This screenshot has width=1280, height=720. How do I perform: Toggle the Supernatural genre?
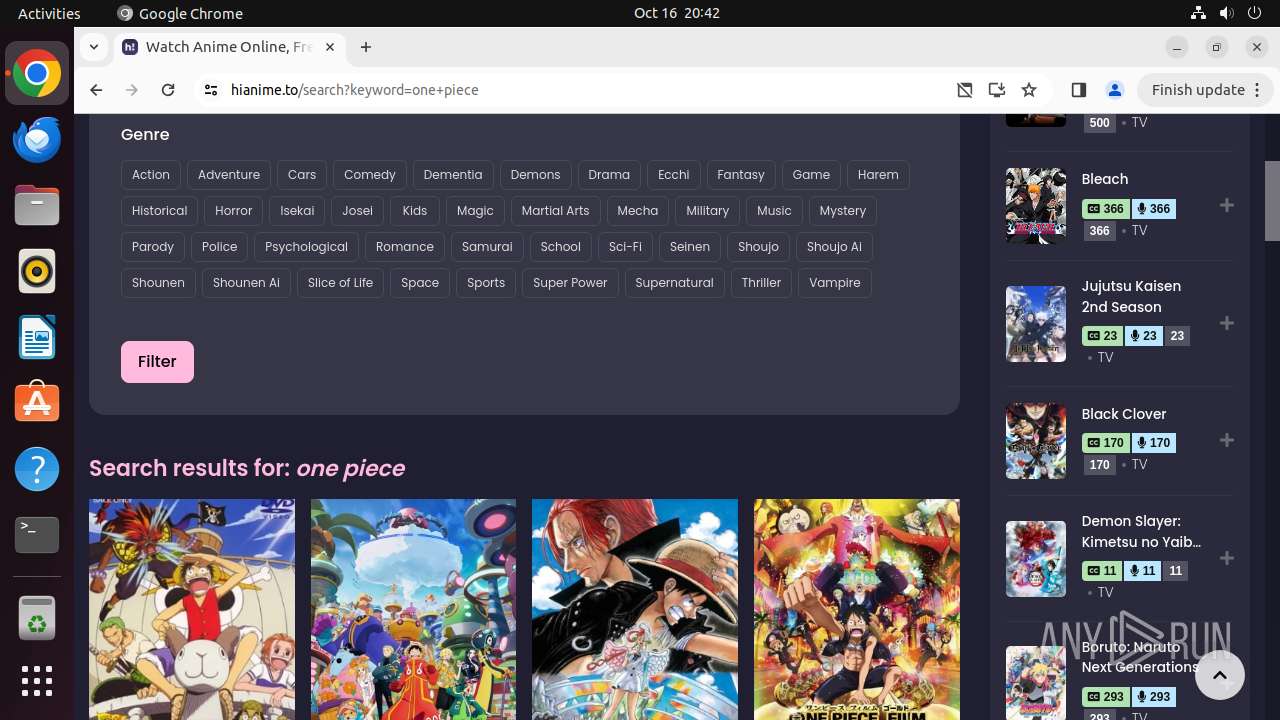(674, 283)
